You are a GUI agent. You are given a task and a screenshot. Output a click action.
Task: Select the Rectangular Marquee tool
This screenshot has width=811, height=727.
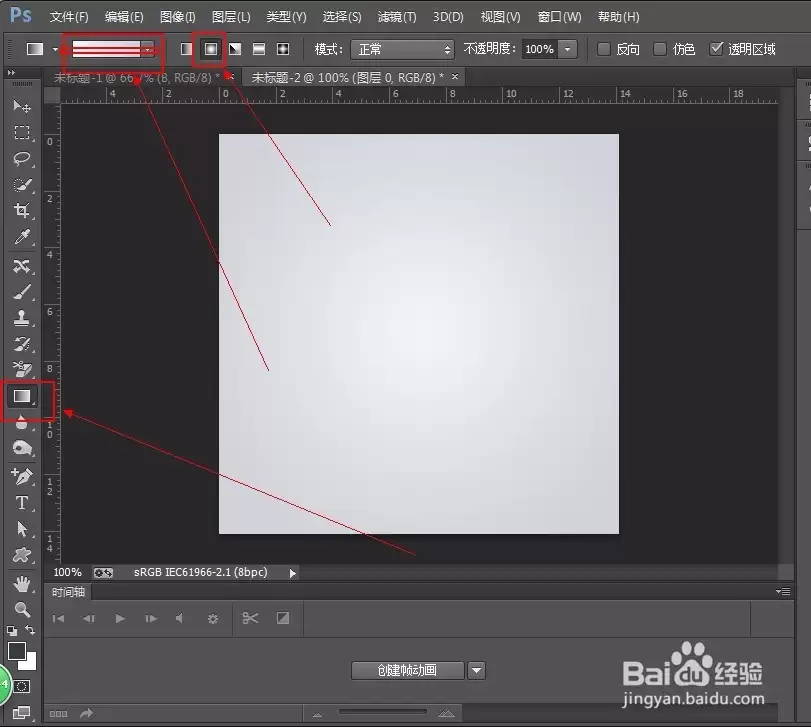coord(22,132)
